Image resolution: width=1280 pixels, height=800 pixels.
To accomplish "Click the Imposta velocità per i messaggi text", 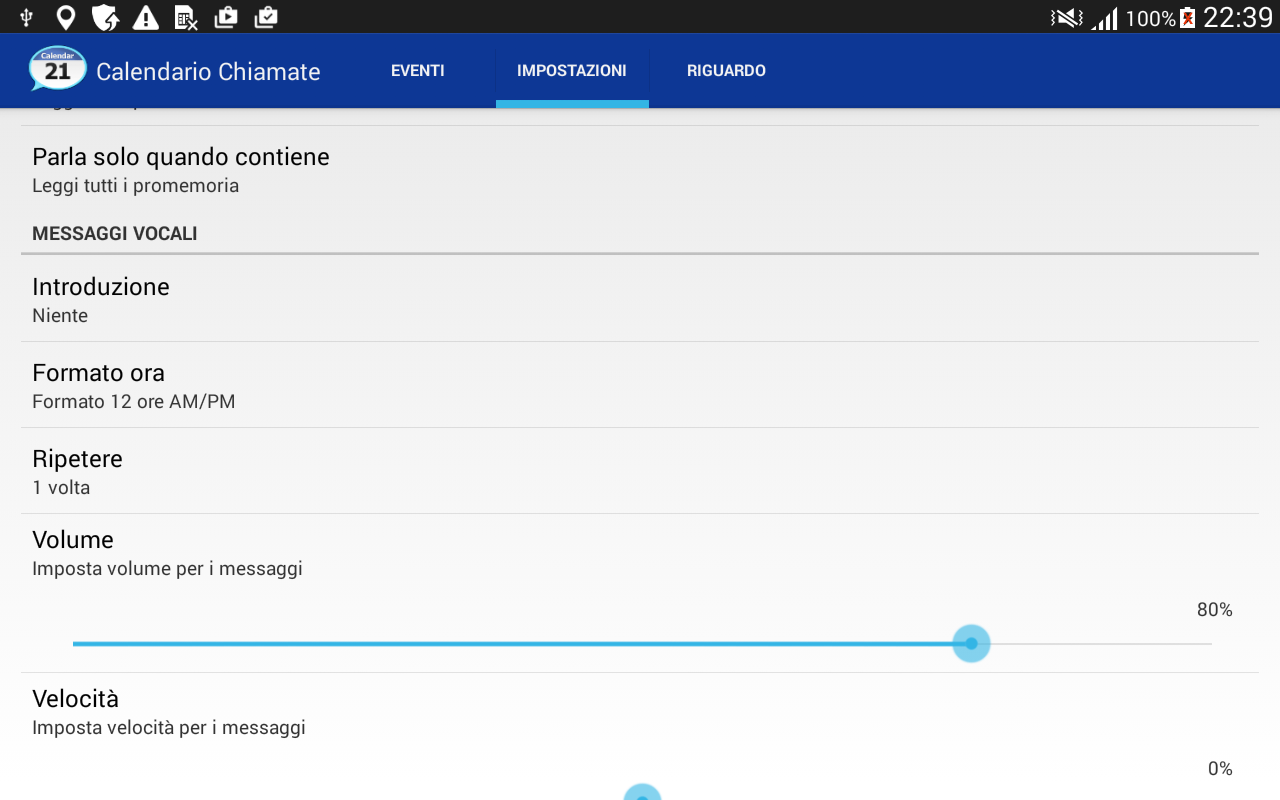I will (169, 728).
